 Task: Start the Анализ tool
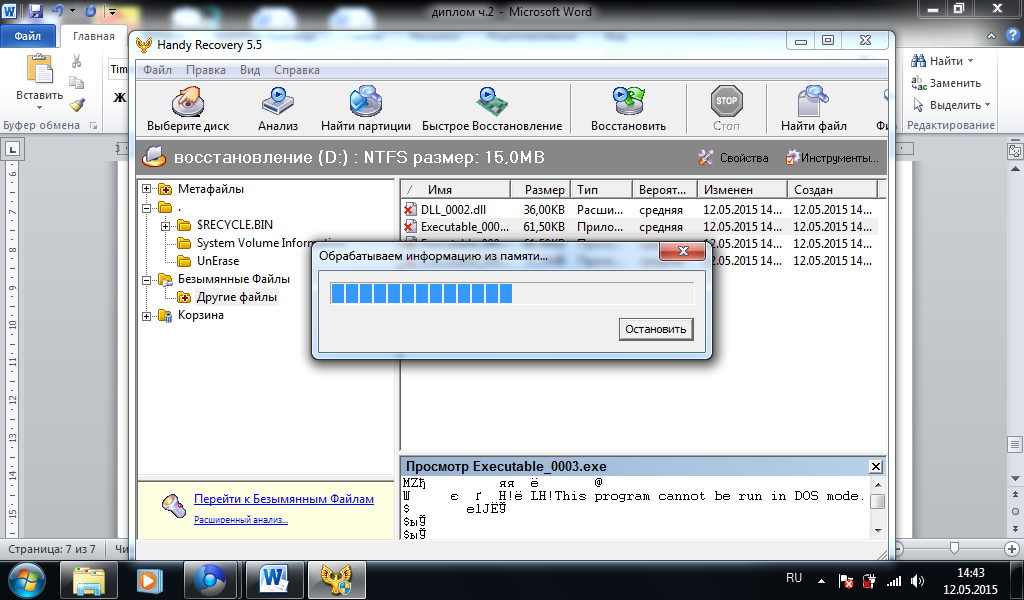(278, 103)
